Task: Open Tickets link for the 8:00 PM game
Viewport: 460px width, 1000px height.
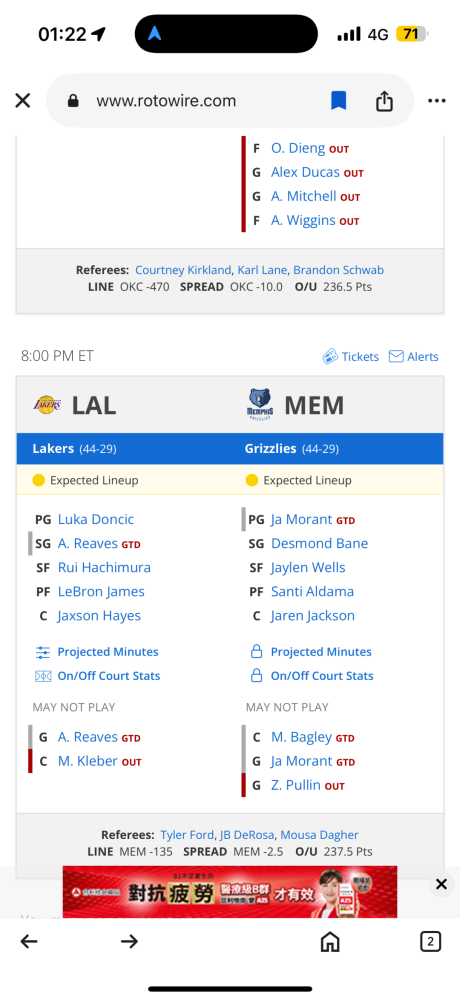Action: click(351, 357)
